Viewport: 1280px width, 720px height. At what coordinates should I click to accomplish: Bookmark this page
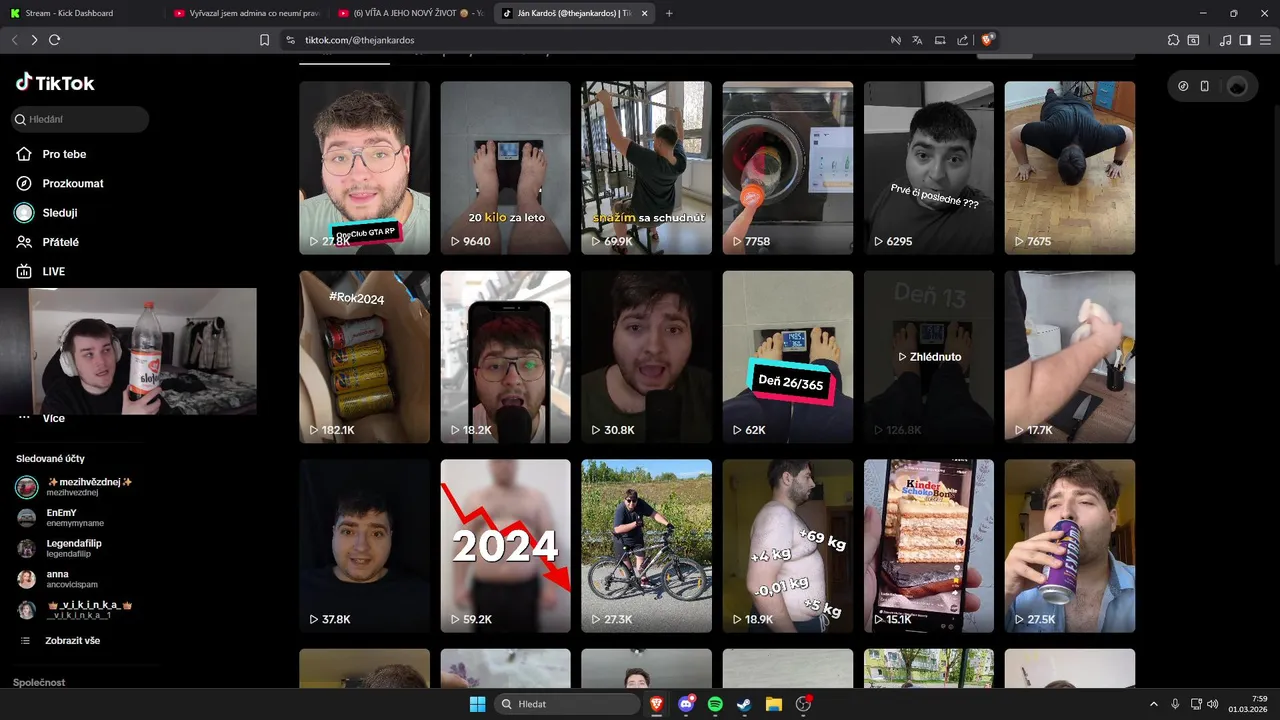pos(264,40)
